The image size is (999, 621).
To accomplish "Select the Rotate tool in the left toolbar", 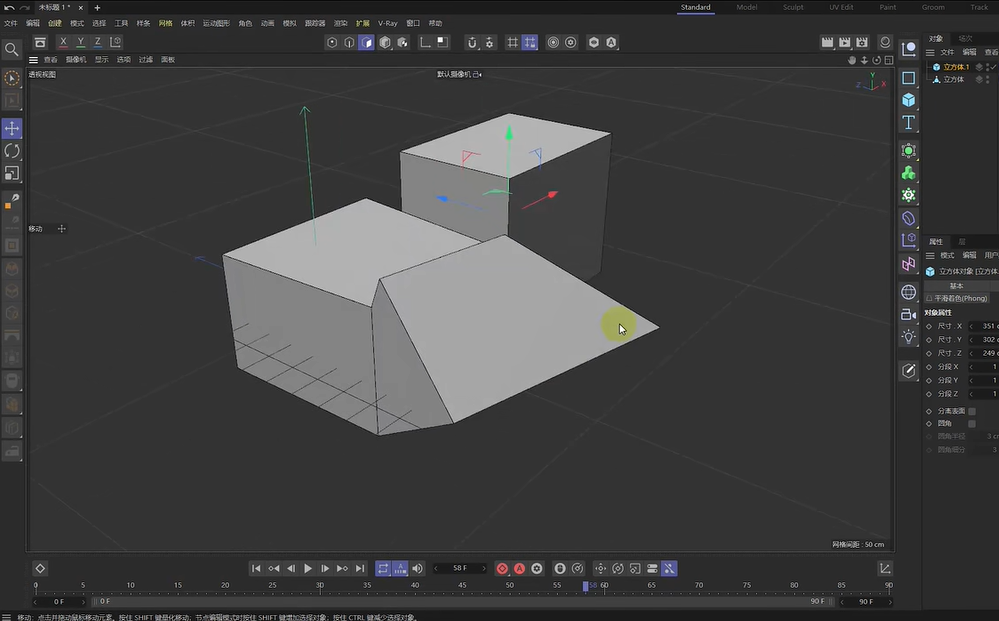I will point(12,150).
